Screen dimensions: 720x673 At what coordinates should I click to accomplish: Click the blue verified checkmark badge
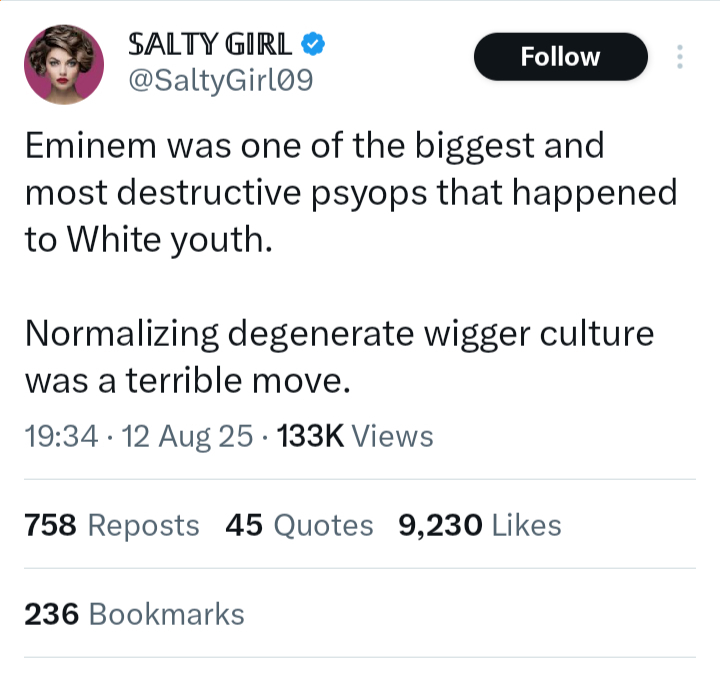coord(314,44)
